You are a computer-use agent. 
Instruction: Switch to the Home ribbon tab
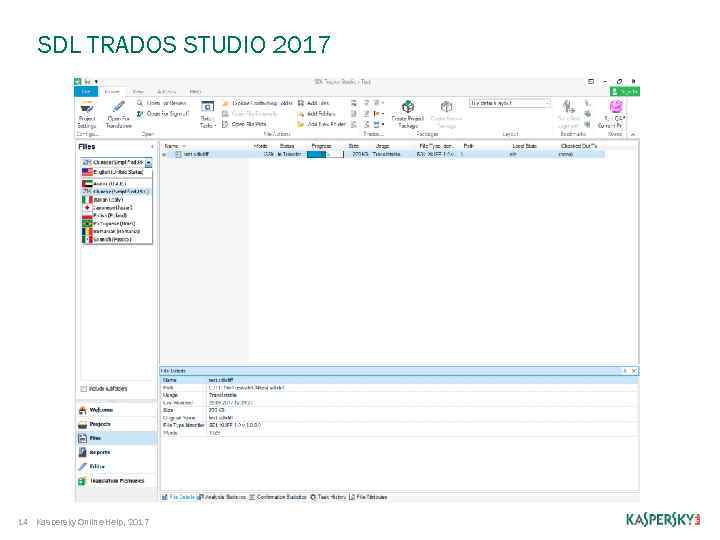pyautogui.click(x=112, y=92)
